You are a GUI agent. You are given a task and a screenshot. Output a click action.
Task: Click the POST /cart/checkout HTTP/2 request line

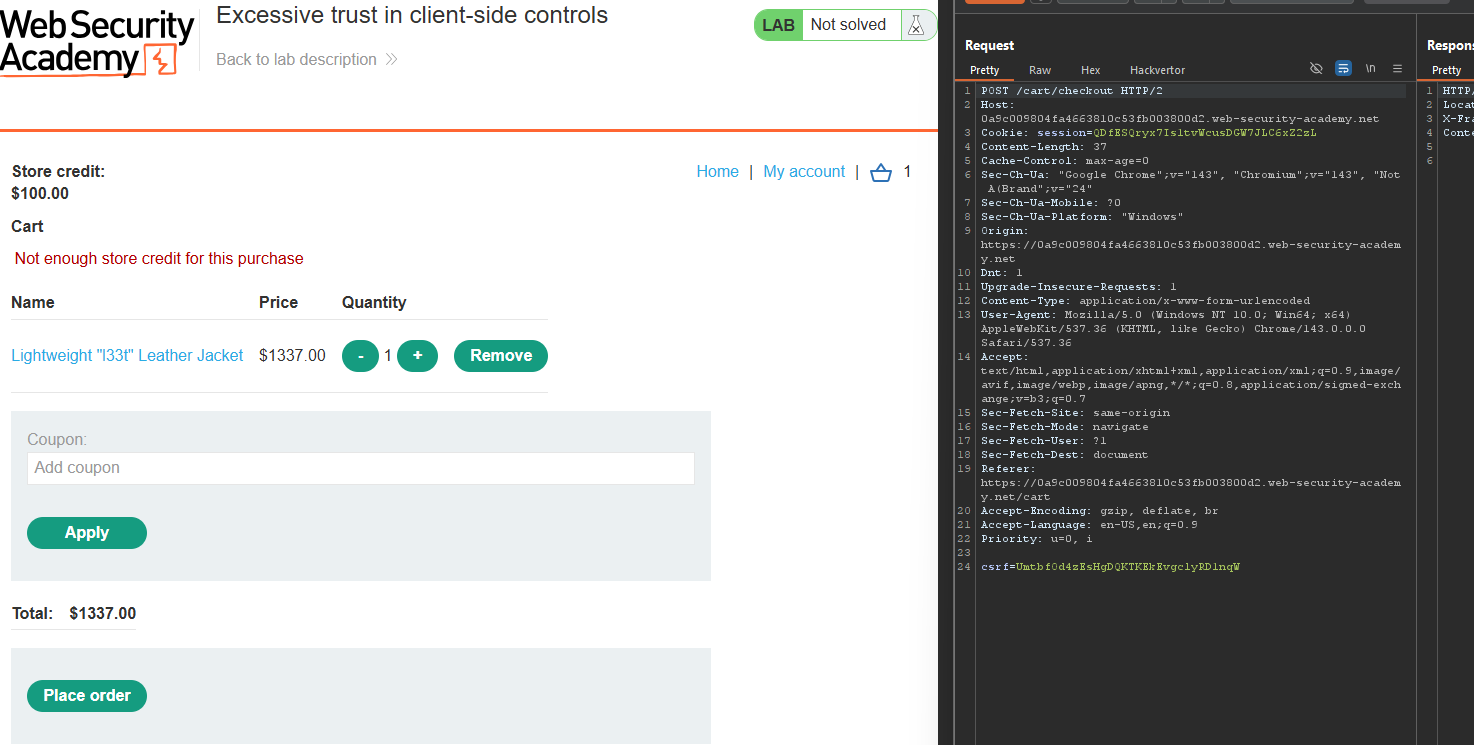click(1072, 91)
